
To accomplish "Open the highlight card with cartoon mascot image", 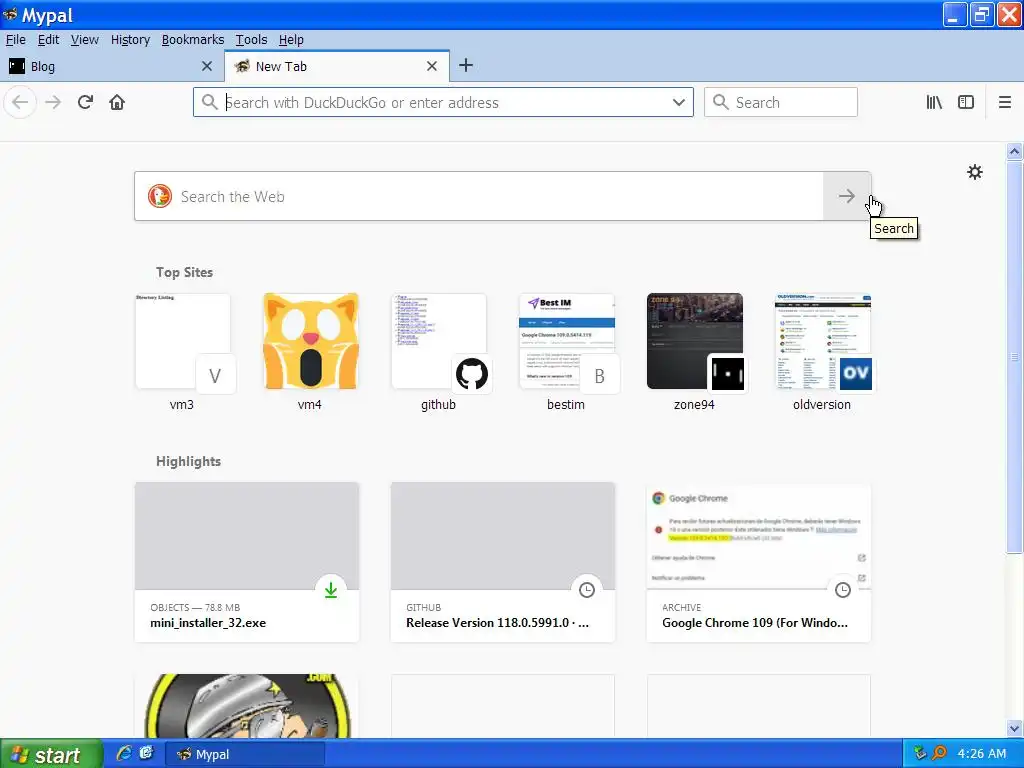I will pos(247,706).
